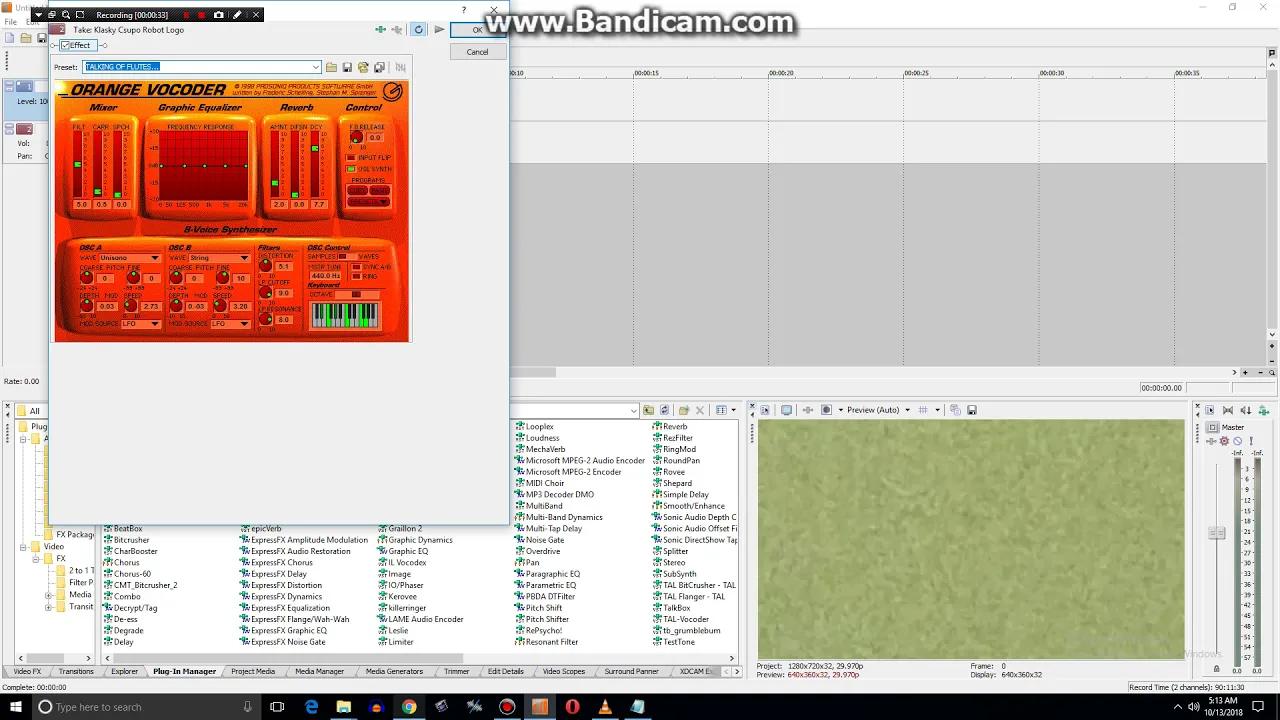Click the overlays grid icon in preview
This screenshot has height=720, width=1280.
[x=923, y=410]
